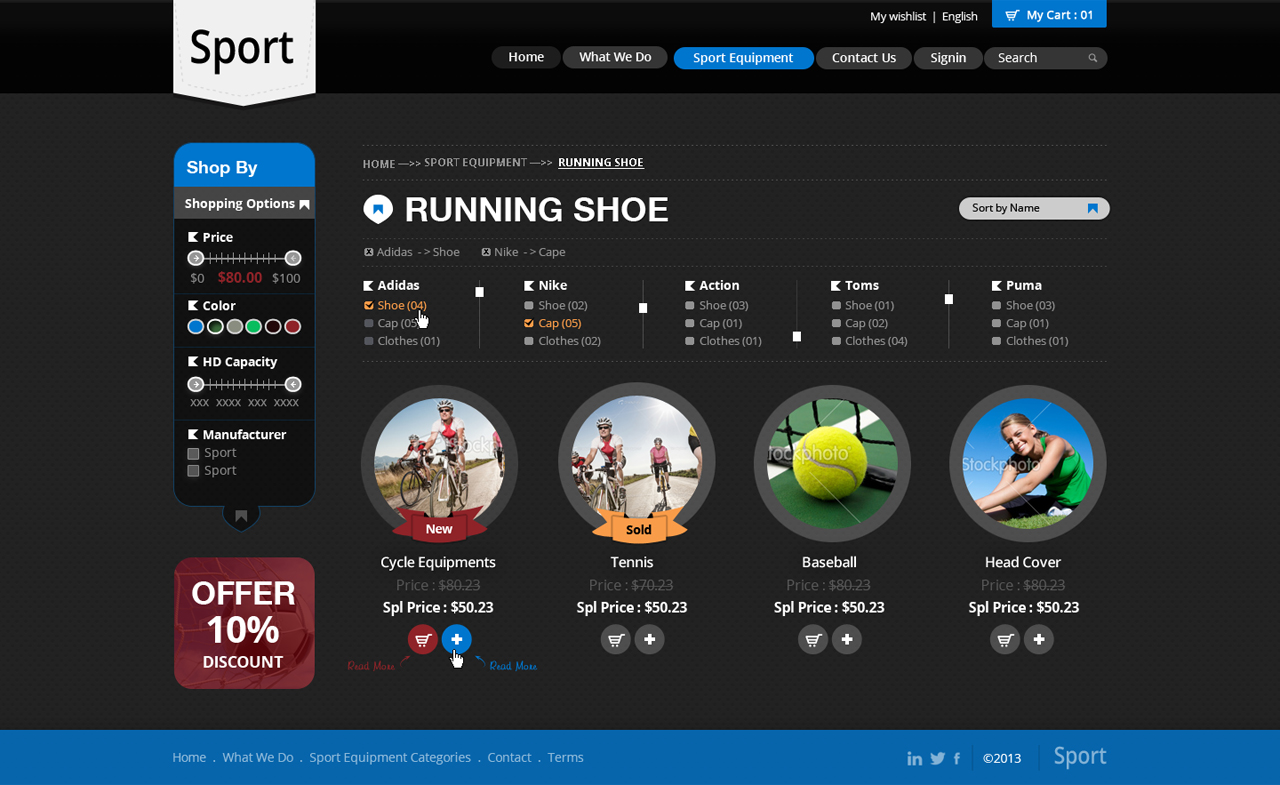Viewport: 1280px width, 785px height.
Task: Open the Sport Equipment navigation tab
Action: (743, 58)
